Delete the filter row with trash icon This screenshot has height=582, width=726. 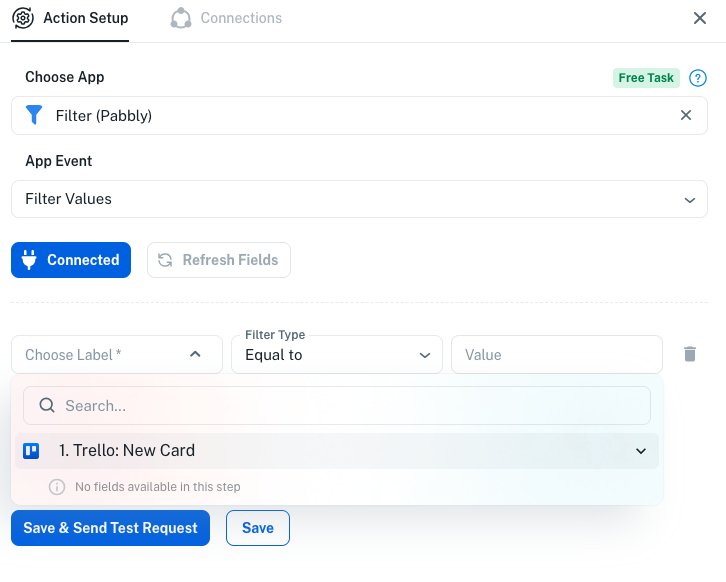(689, 354)
